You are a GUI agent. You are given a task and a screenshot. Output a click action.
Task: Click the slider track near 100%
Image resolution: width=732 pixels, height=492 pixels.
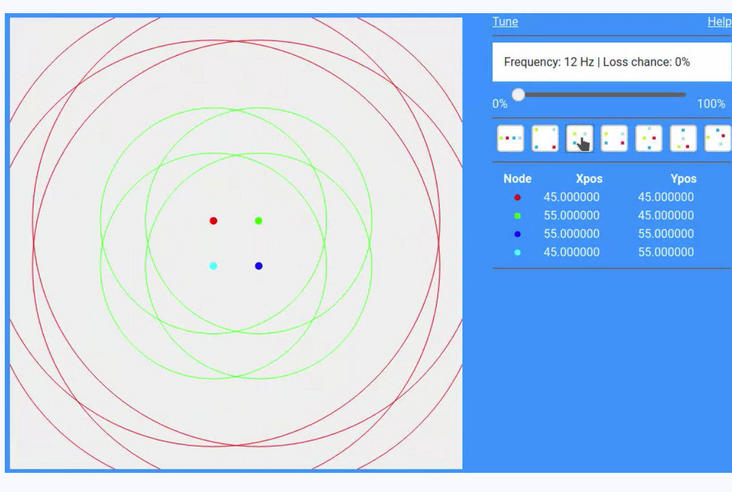point(682,95)
